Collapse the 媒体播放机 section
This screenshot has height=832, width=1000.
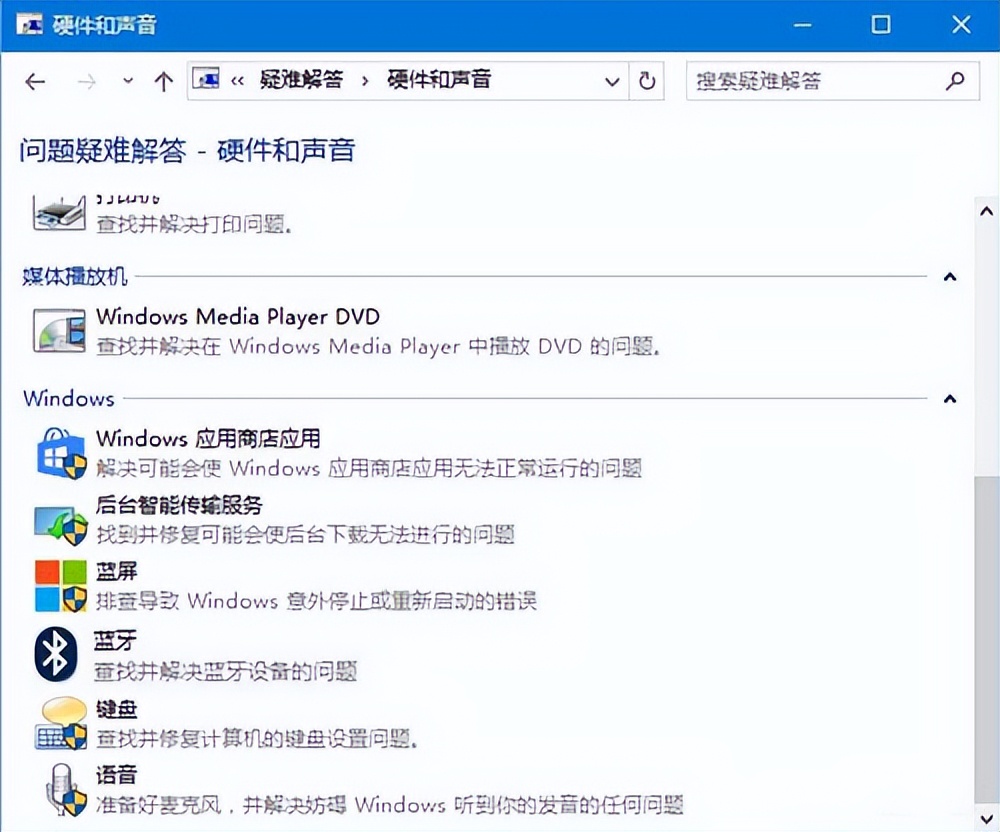(950, 277)
